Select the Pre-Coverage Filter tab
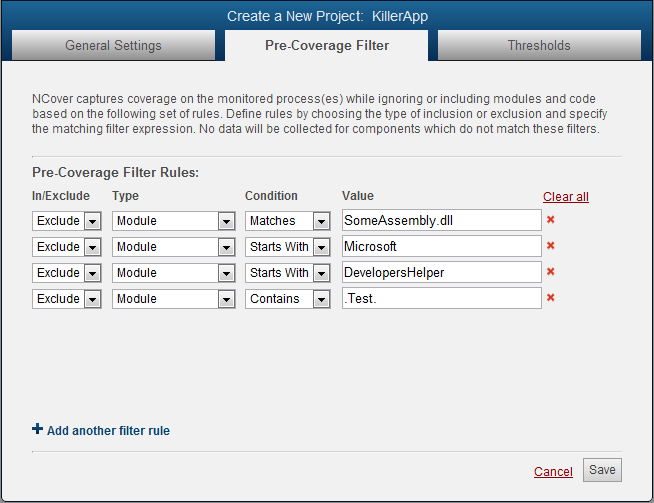 tap(327, 45)
